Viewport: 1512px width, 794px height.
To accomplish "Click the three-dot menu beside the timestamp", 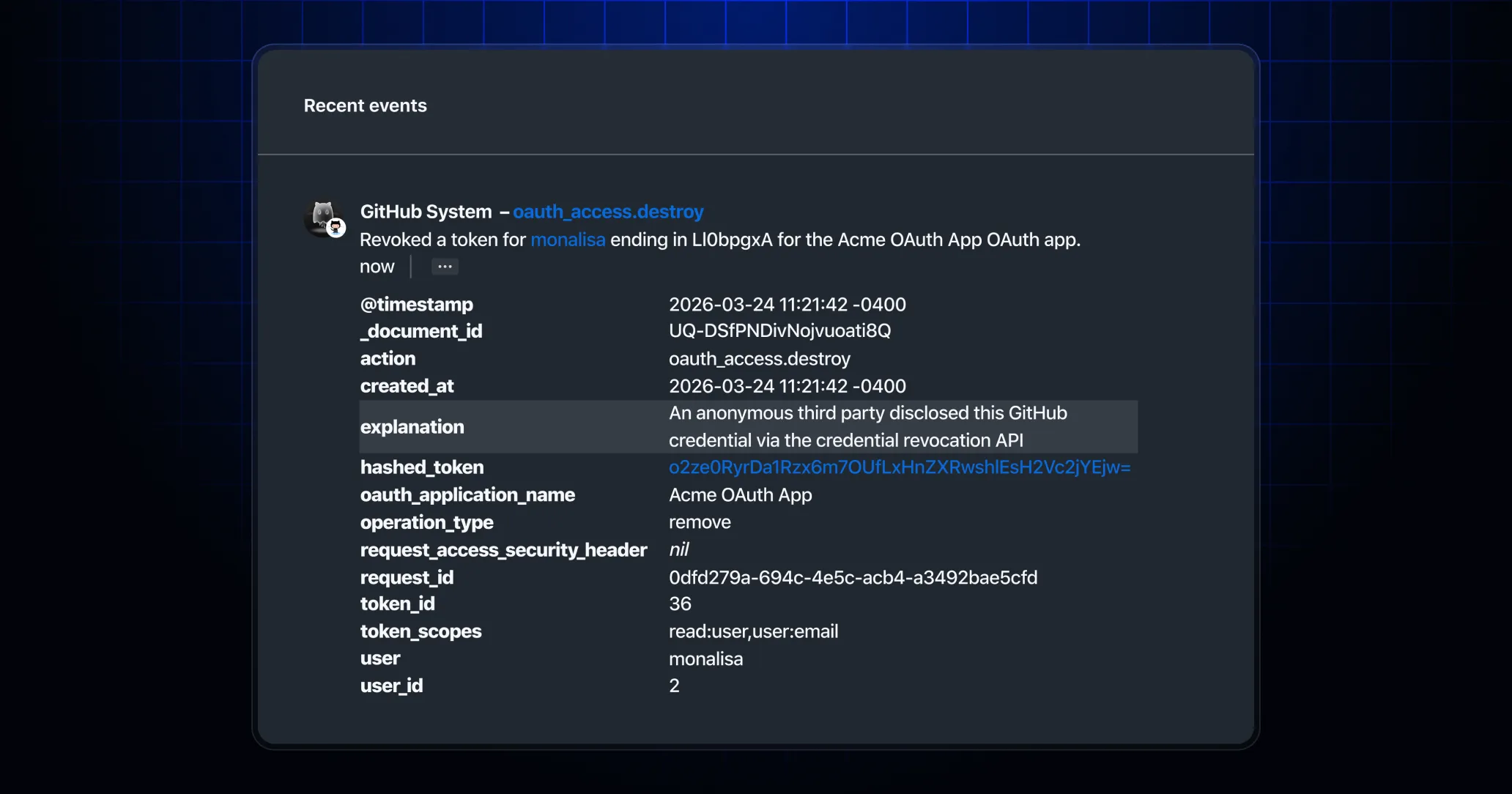I will [x=444, y=267].
